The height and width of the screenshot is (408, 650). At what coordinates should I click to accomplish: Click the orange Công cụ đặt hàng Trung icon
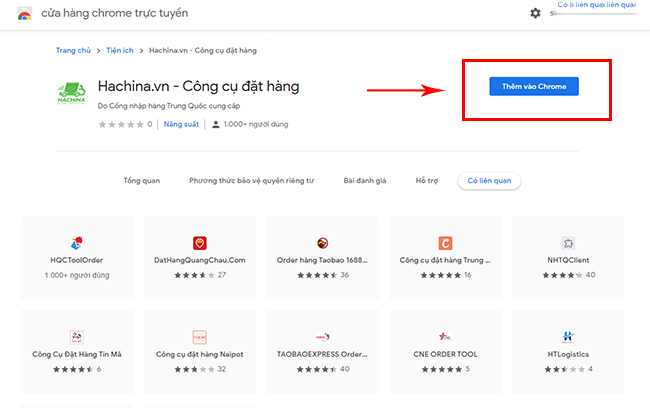pyautogui.click(x=446, y=243)
